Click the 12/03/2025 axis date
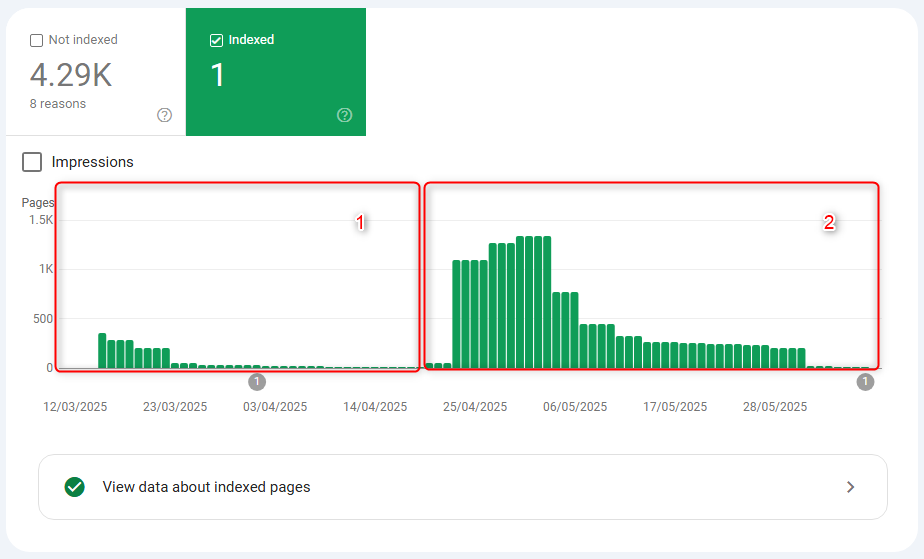The height and width of the screenshot is (559, 924). [75, 406]
